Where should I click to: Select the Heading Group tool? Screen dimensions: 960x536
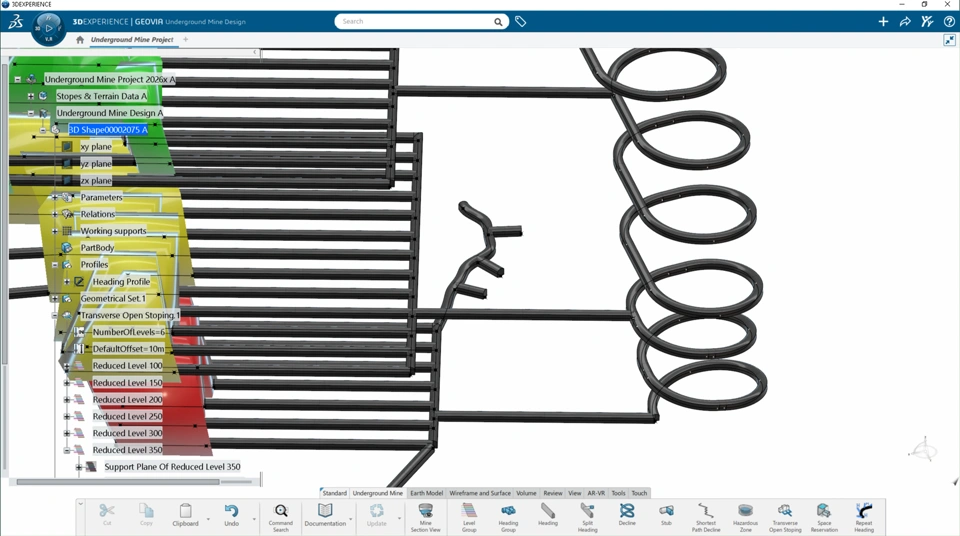508,511
